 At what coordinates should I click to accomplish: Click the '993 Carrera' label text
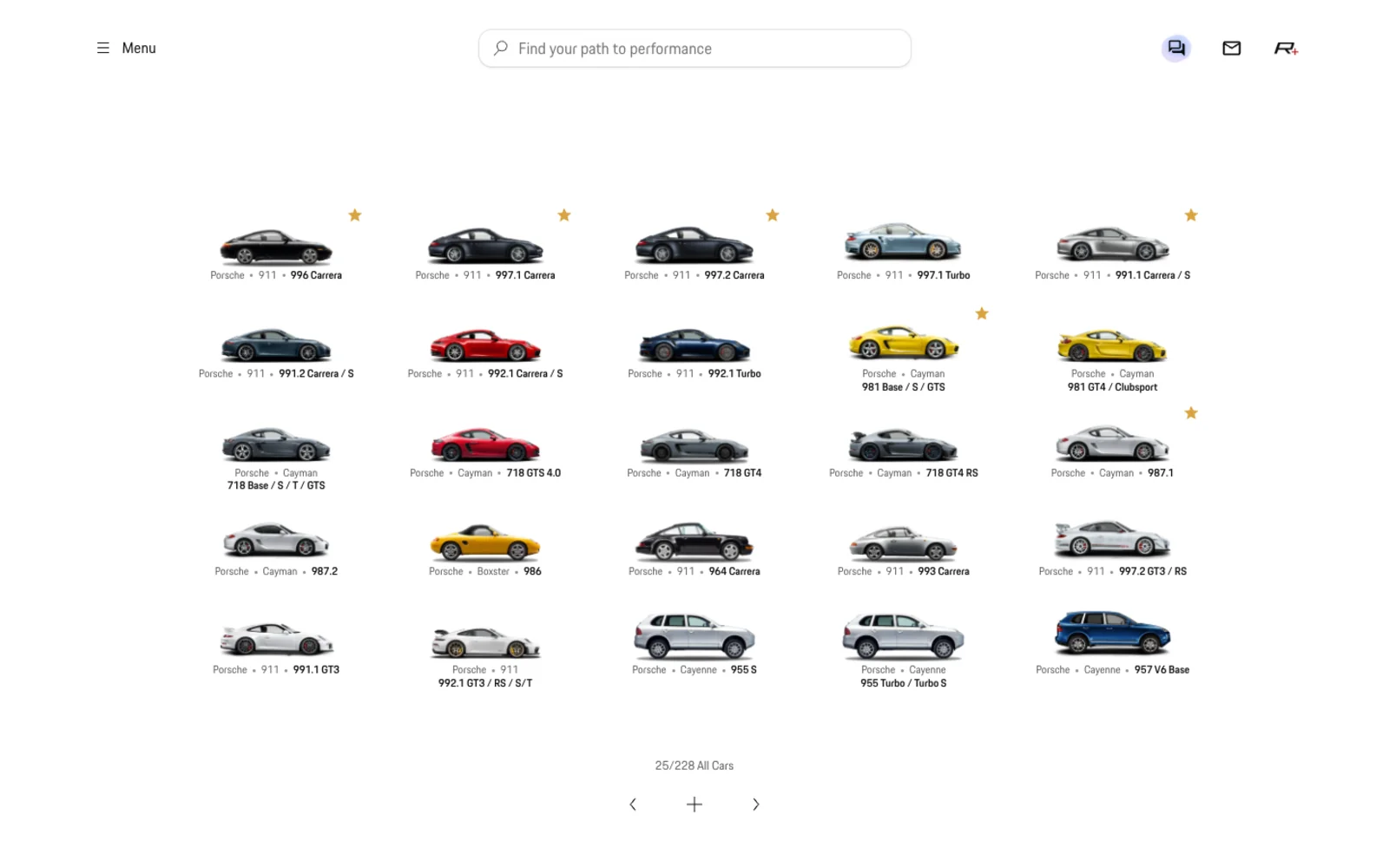click(944, 572)
